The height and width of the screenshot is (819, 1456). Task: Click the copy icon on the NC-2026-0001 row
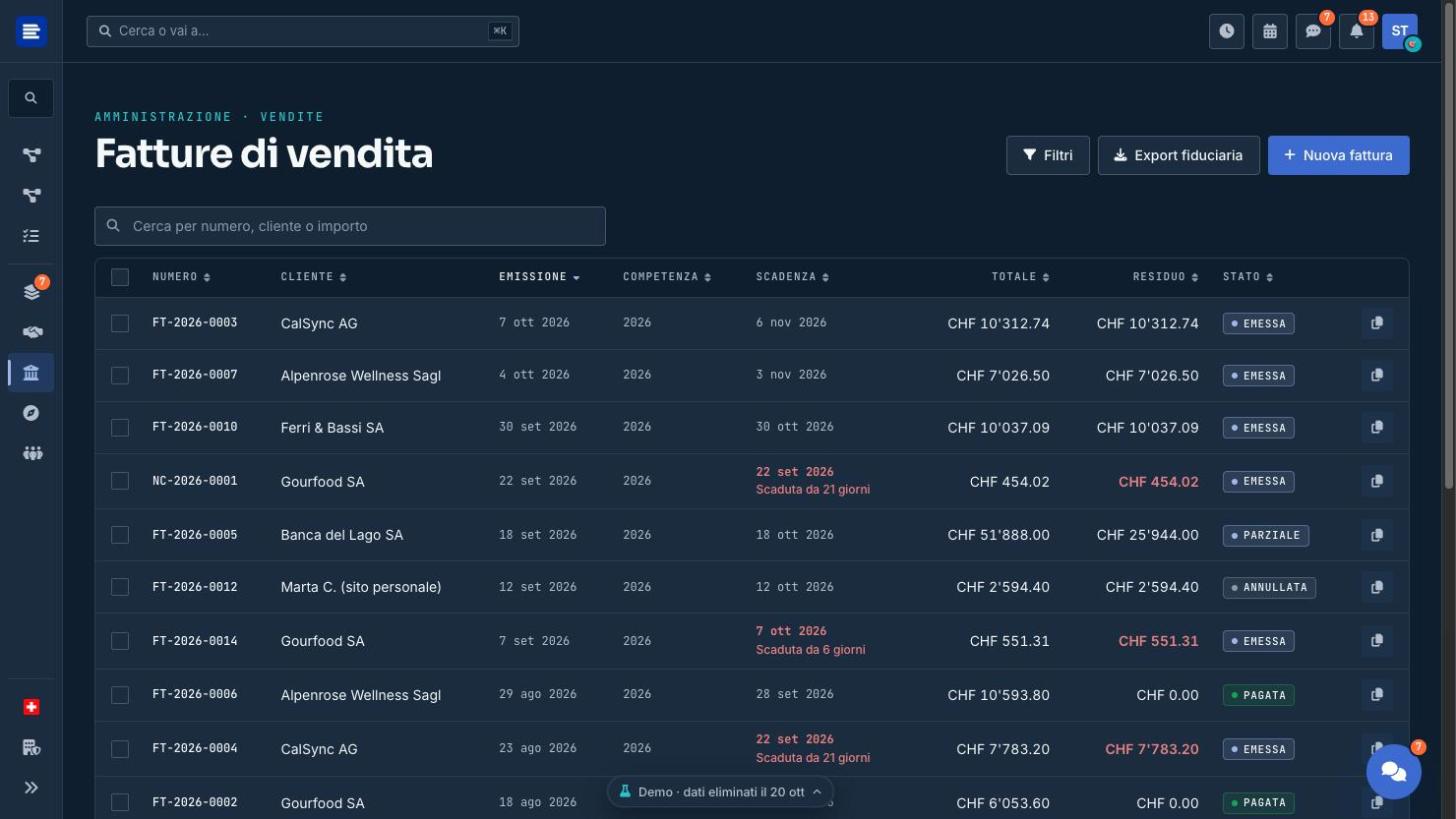(1377, 481)
